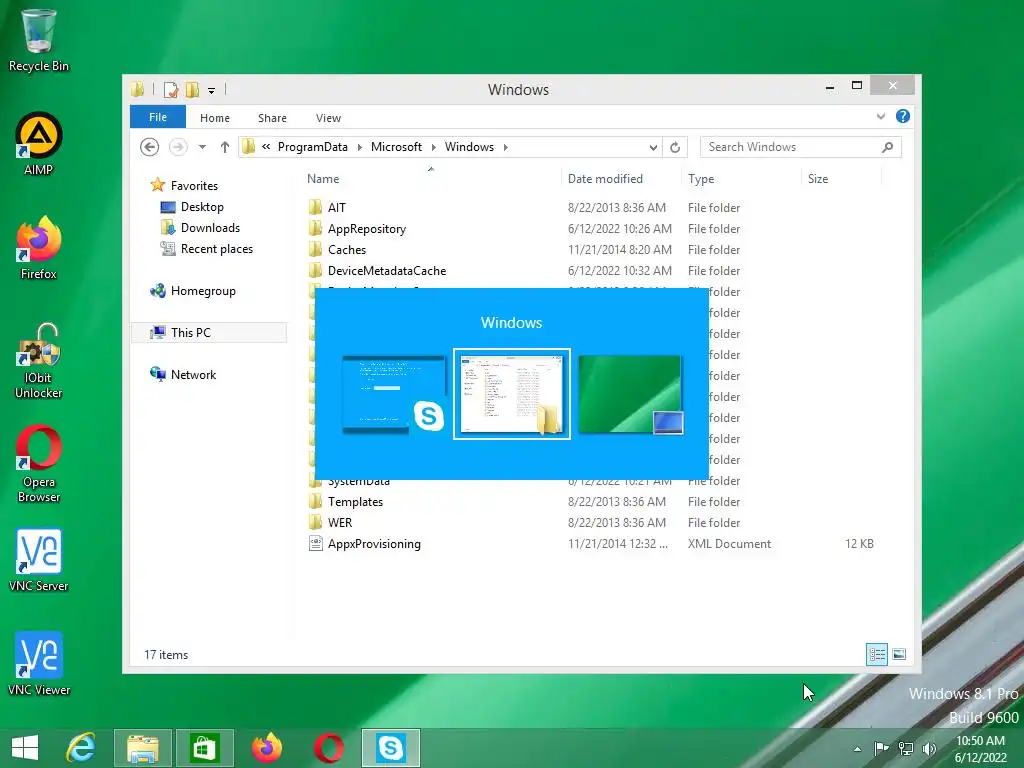Click the Action Center flag icon
Screen dimensions: 1024x768
pos(881,748)
